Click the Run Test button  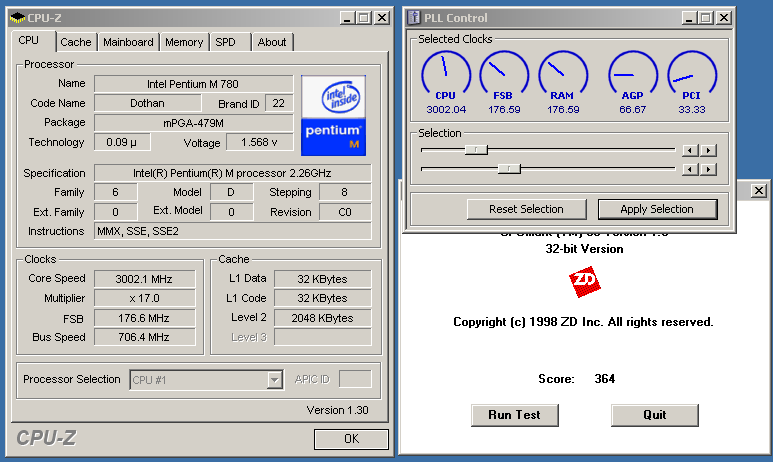(515, 415)
